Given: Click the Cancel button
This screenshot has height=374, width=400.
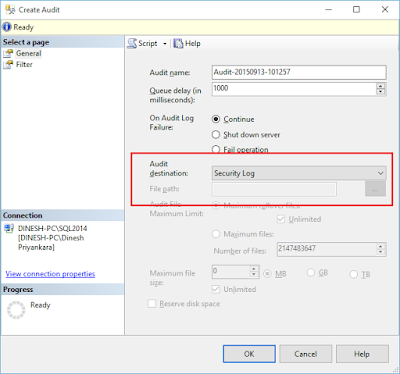Looking at the screenshot, I should (306, 354).
